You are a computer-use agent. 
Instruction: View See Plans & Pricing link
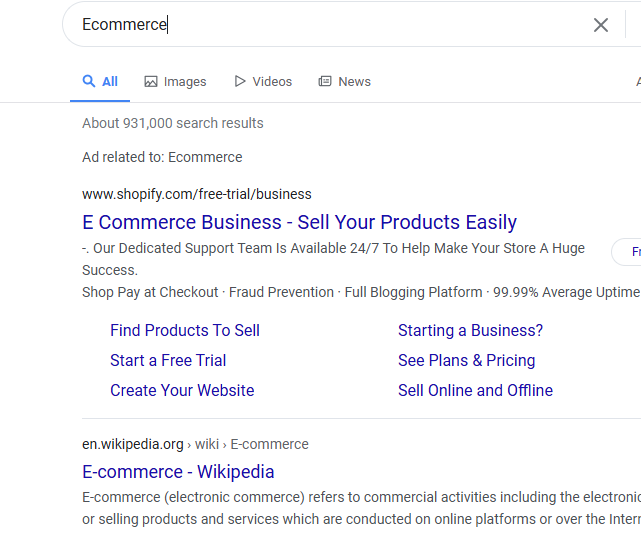click(466, 360)
